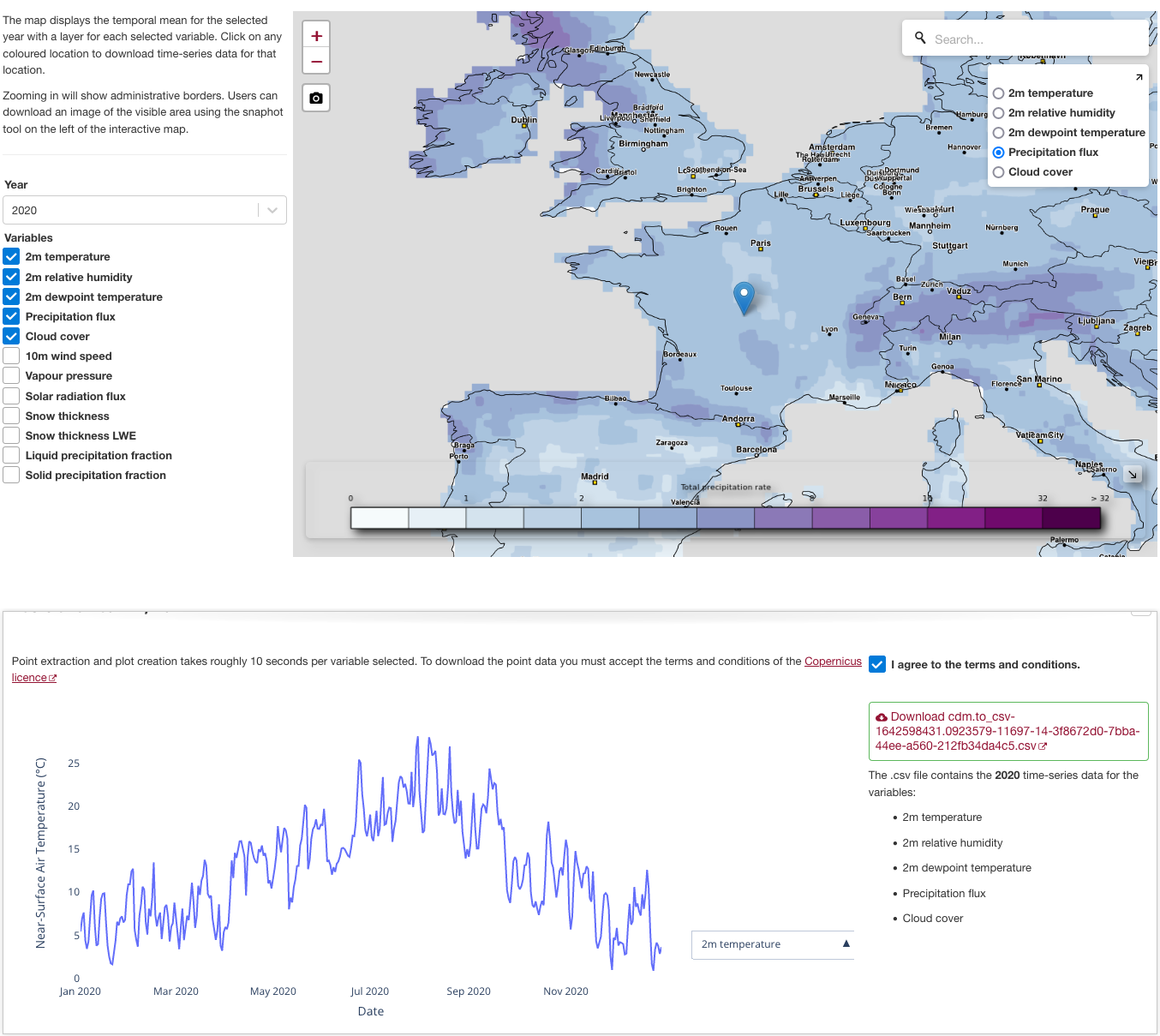Click the Birmingham label on map
Screen dimensions: 1160x1036
[643, 144]
